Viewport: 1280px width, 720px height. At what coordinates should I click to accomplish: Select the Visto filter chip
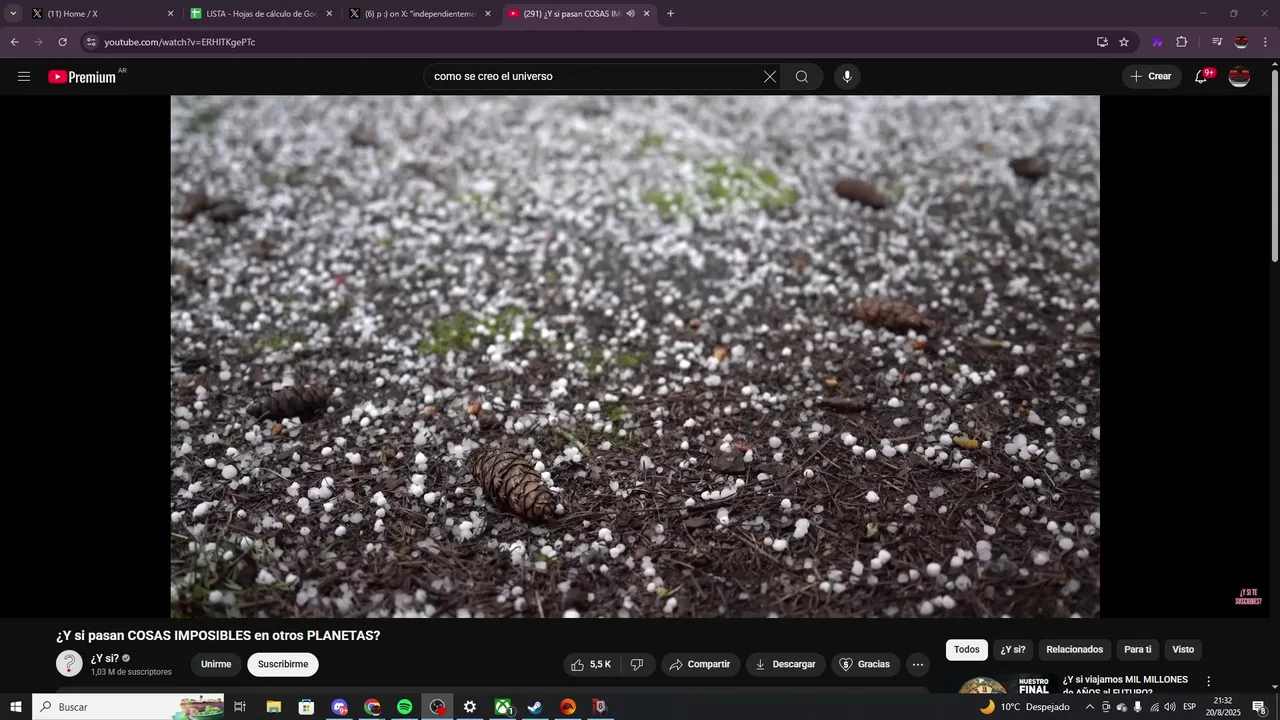[x=1183, y=650]
